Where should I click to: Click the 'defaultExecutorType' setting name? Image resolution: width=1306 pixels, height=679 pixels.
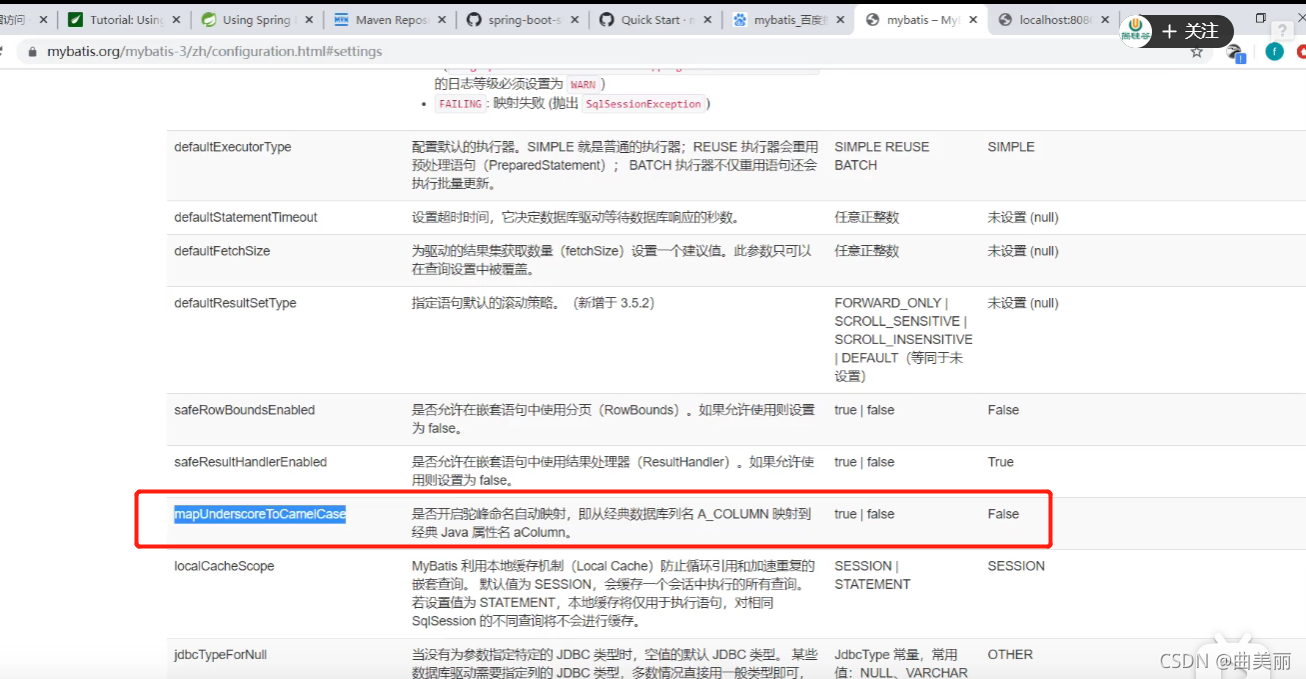click(232, 147)
